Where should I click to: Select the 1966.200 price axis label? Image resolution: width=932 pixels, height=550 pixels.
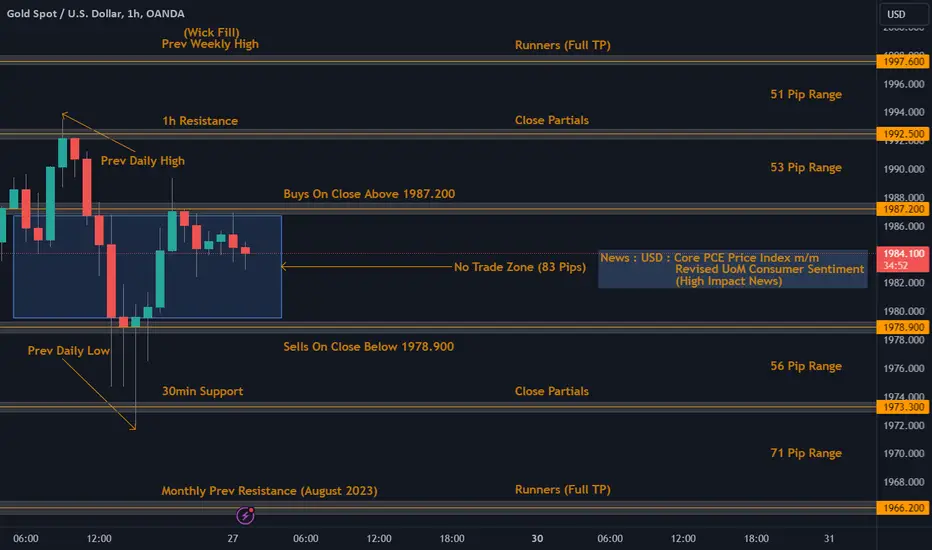(x=902, y=508)
